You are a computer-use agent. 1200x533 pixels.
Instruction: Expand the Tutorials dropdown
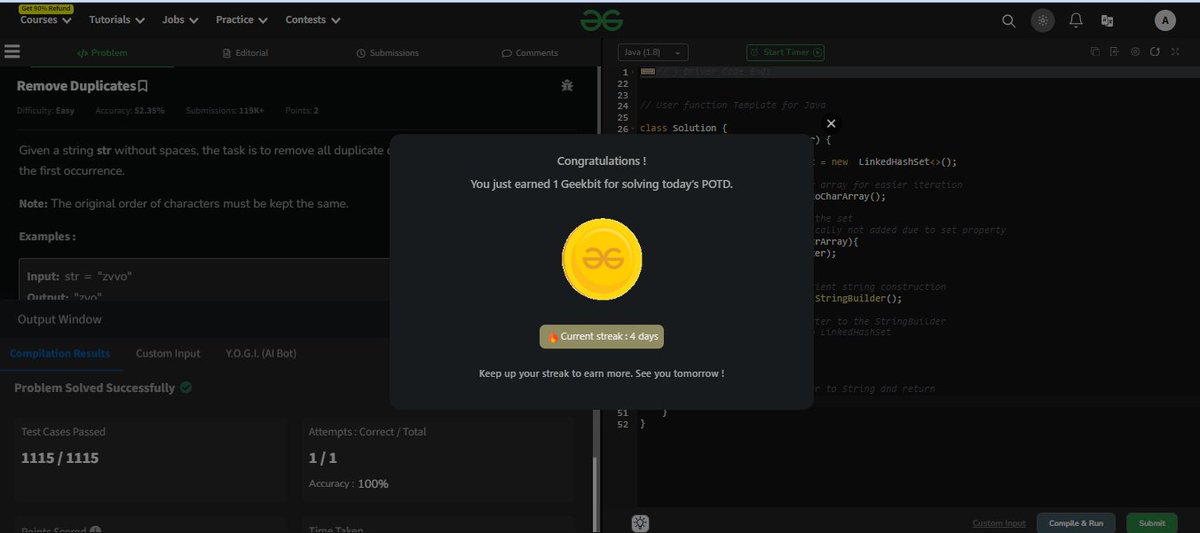(x=117, y=20)
